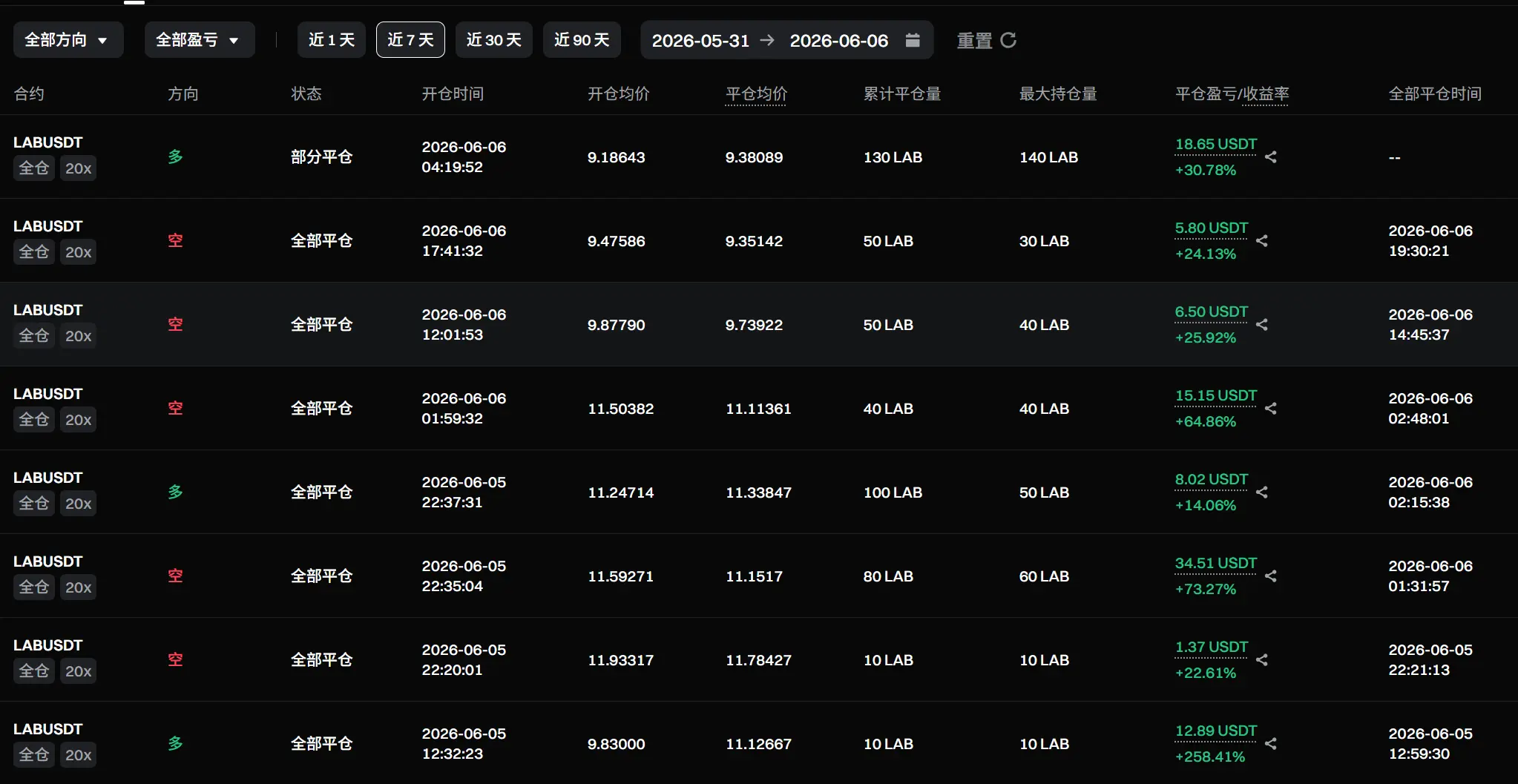1518x784 pixels.
Task: Click the 多 direction in the 22:37:31 row
Action: point(175,493)
